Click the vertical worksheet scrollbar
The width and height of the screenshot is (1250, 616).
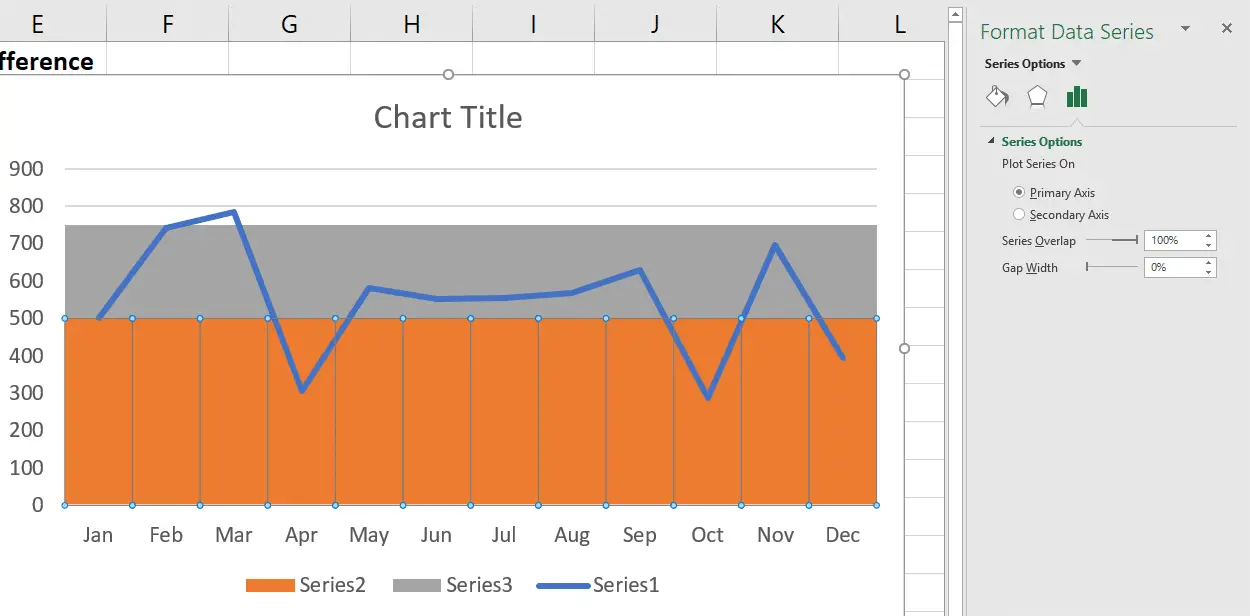point(955,300)
